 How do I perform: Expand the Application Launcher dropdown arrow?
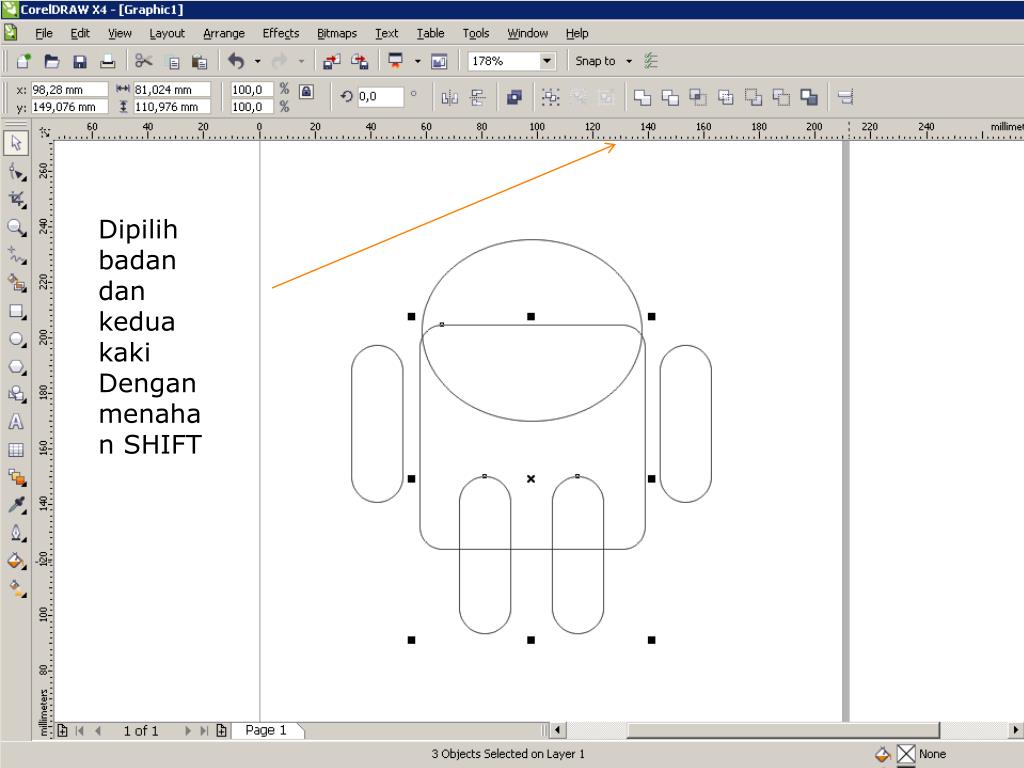pyautogui.click(x=417, y=61)
